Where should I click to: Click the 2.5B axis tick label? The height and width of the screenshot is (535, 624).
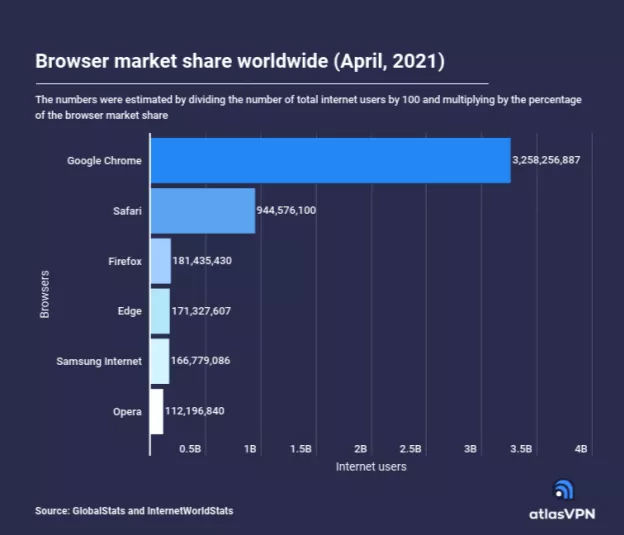[x=410, y=449]
